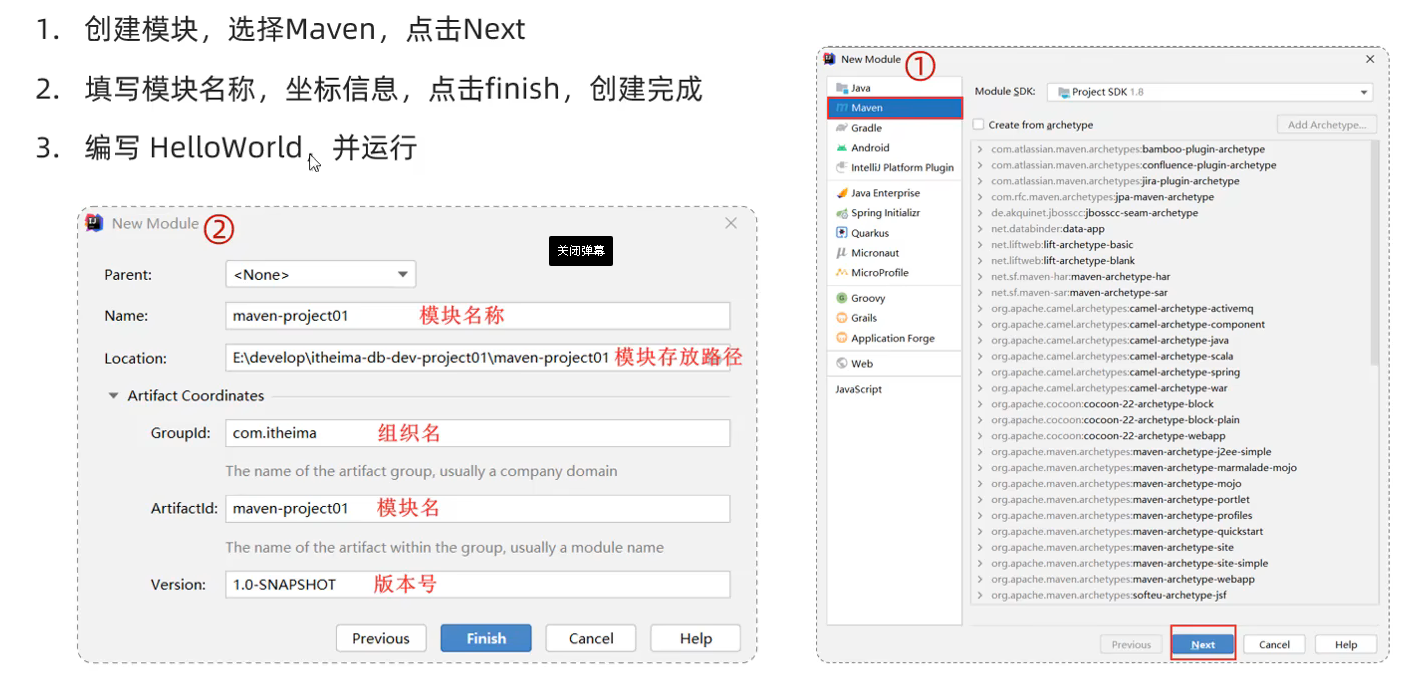Click the Java icon in module list
1401x681 pixels.
[x=842, y=88]
